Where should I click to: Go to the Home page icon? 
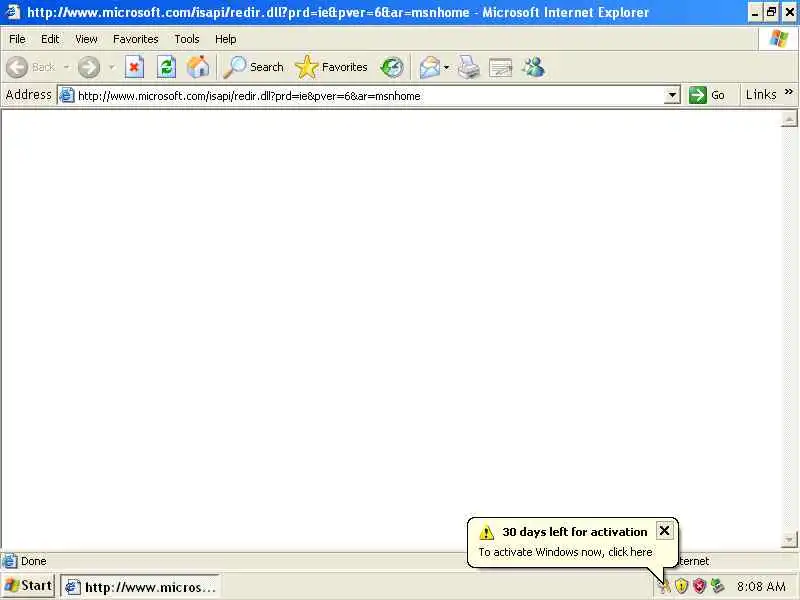tap(198, 67)
